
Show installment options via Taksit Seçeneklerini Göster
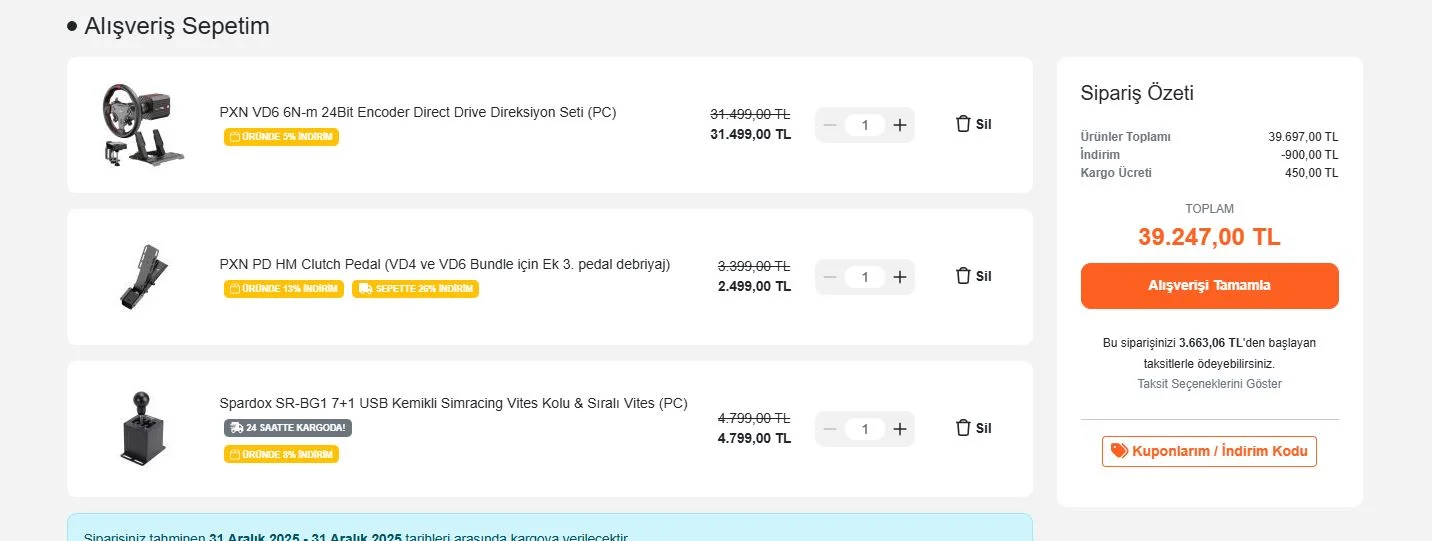coord(1209,384)
